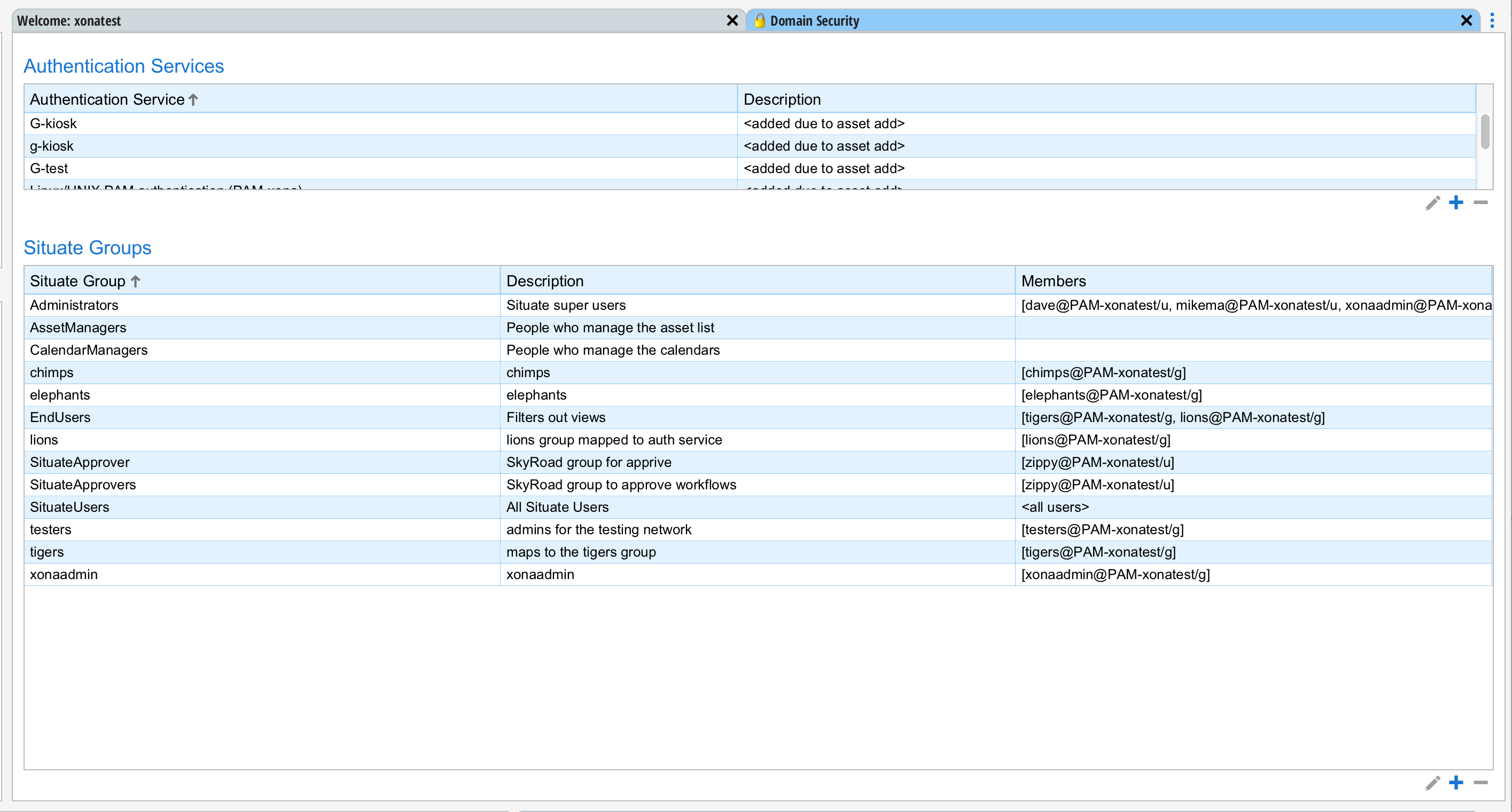
Task: Select the tigers group row
Action: click(235, 551)
